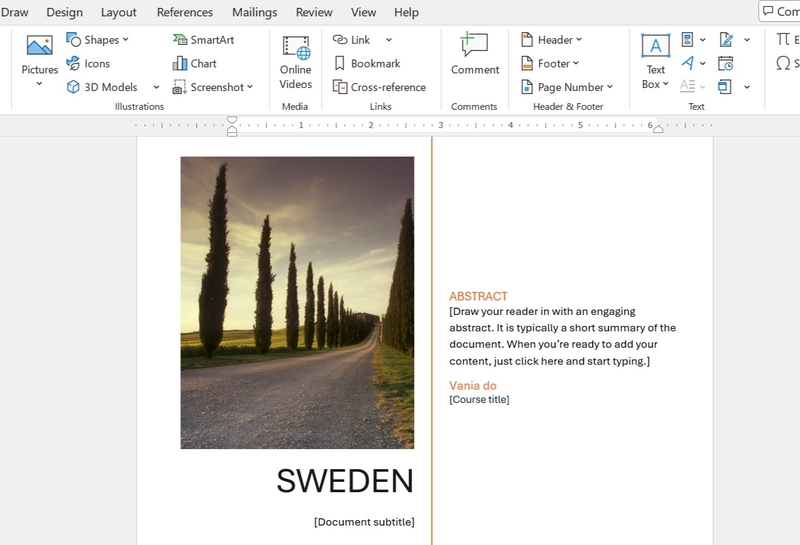Image resolution: width=800 pixels, height=545 pixels.
Task: Click the Header icon
Action: pos(527,39)
